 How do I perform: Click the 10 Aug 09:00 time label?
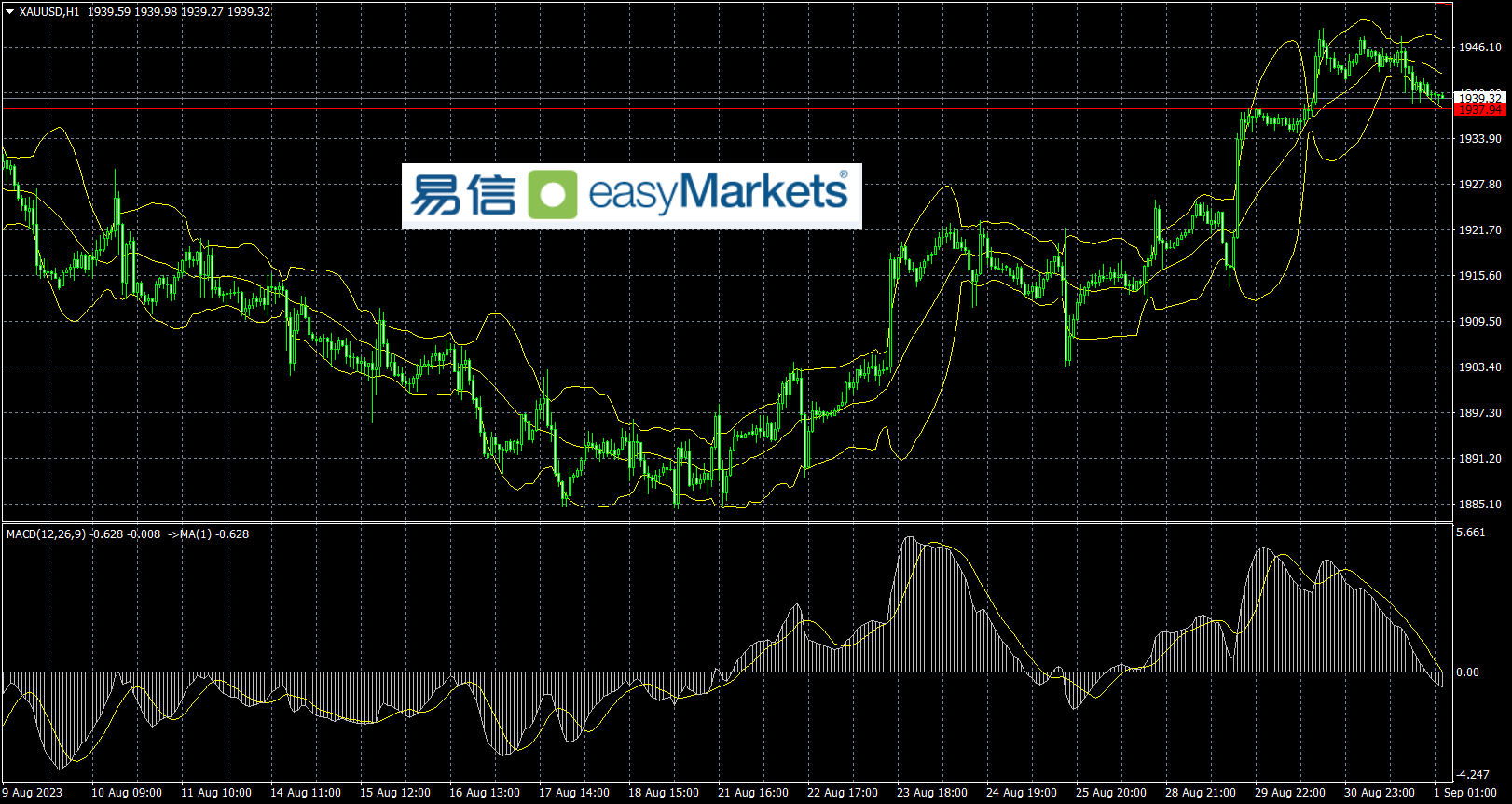pos(127,793)
